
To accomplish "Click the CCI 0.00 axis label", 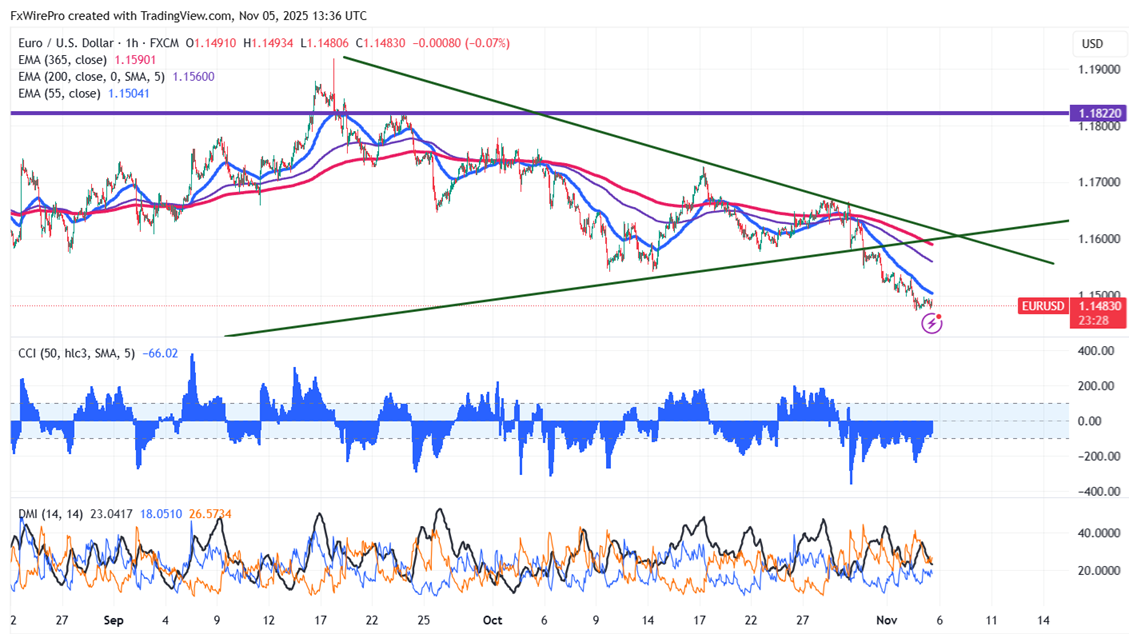I will click(1090, 421).
